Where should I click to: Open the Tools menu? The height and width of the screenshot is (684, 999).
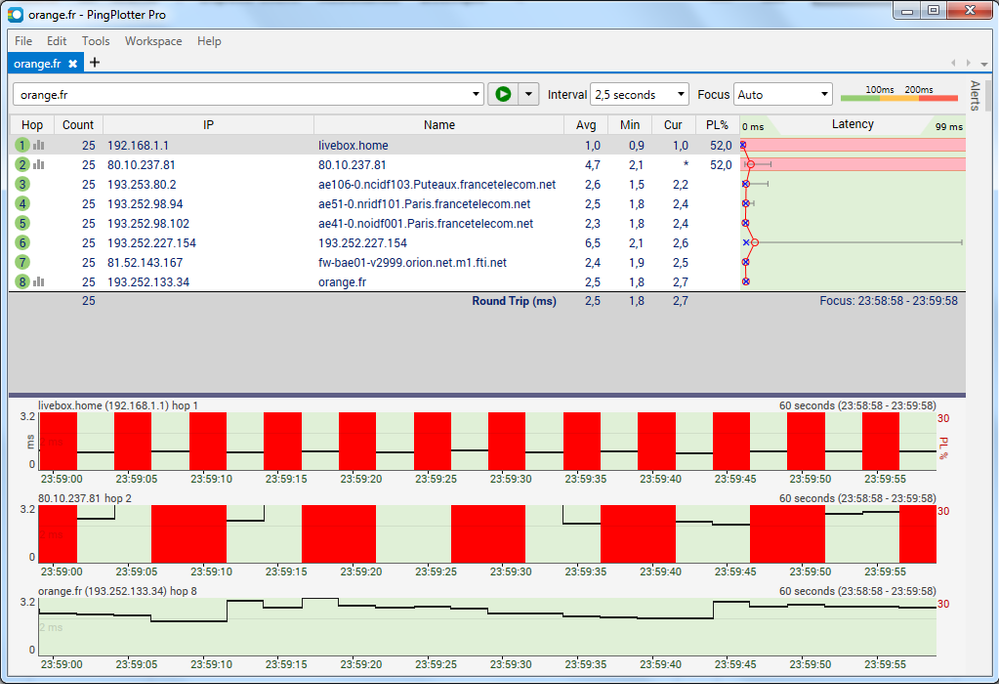point(96,41)
